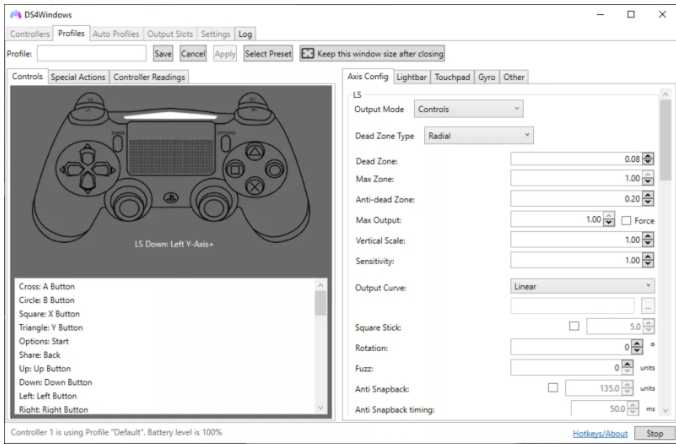Open the Output Curve dropdown
Image resolution: width=676 pixels, height=444 pixels.
click(x=582, y=286)
